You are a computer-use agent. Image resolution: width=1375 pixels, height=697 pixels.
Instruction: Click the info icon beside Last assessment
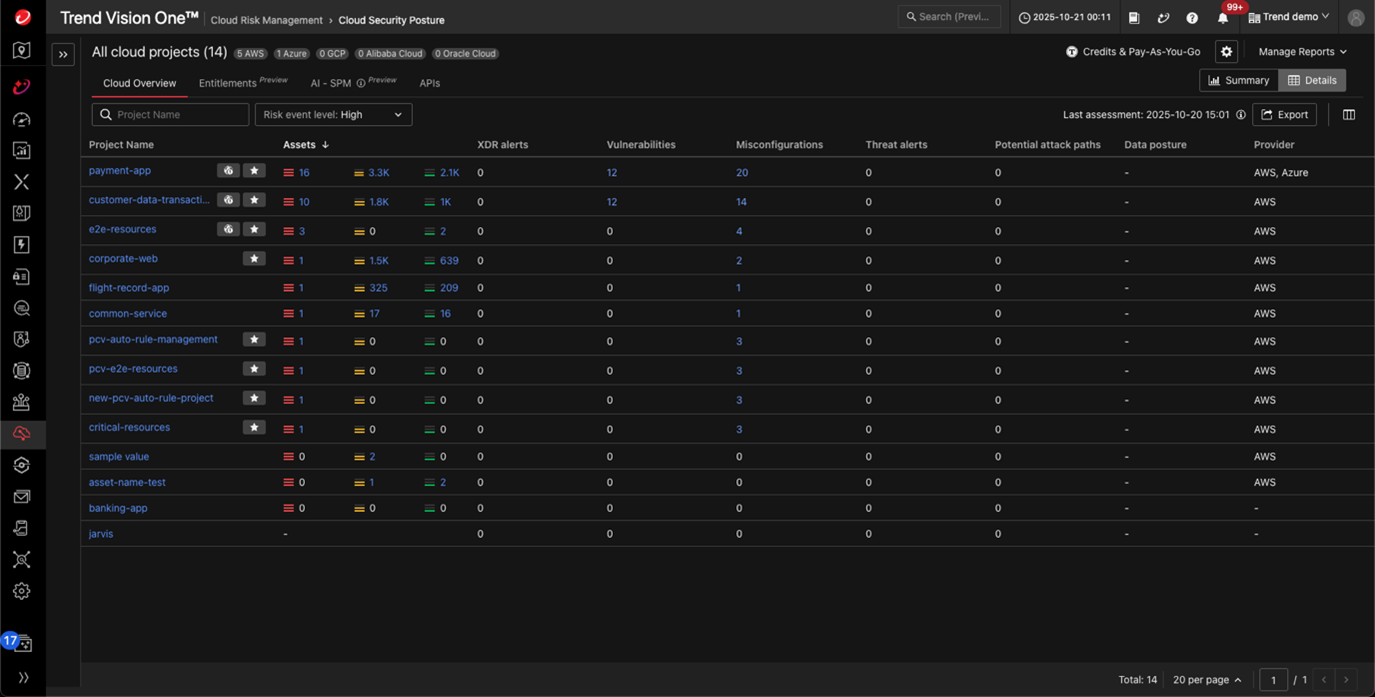(1241, 115)
